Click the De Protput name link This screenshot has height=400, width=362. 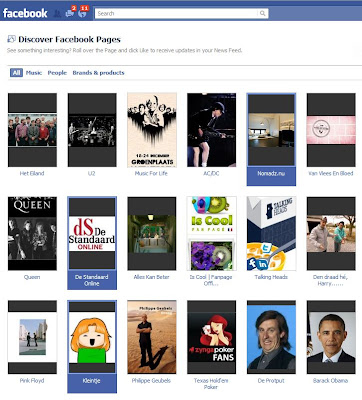click(x=271, y=380)
